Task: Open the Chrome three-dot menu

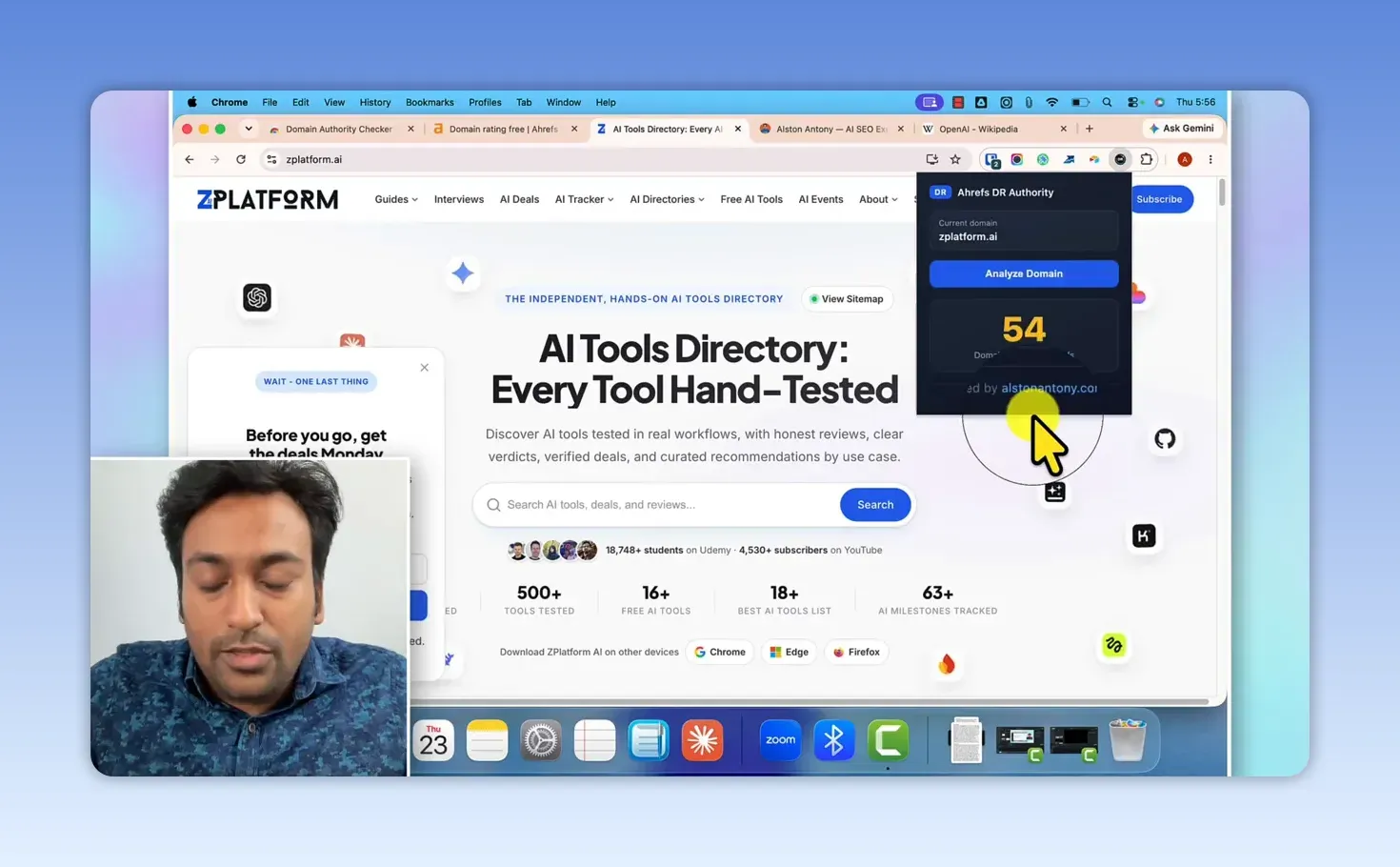Action: pyautogui.click(x=1210, y=160)
